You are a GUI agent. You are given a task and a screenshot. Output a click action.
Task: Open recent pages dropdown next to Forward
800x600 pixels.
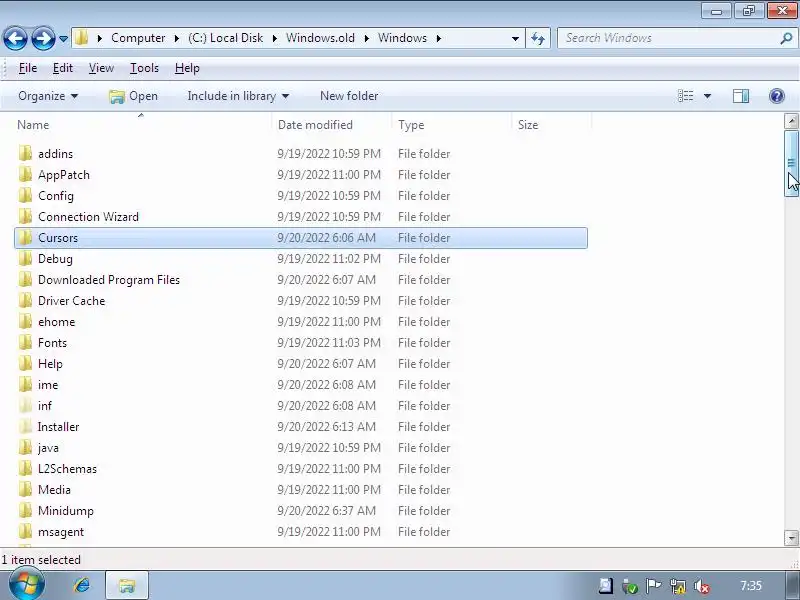[x=63, y=38]
